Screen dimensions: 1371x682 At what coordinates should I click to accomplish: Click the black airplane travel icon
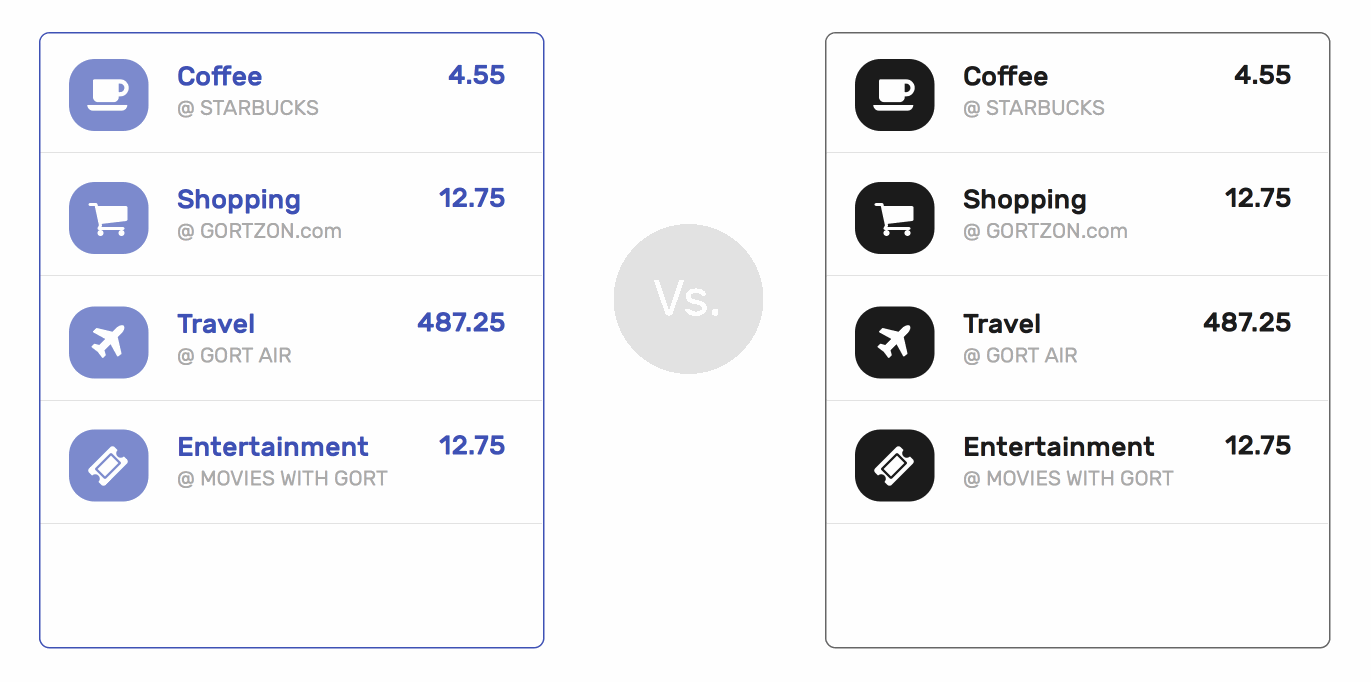pos(894,342)
